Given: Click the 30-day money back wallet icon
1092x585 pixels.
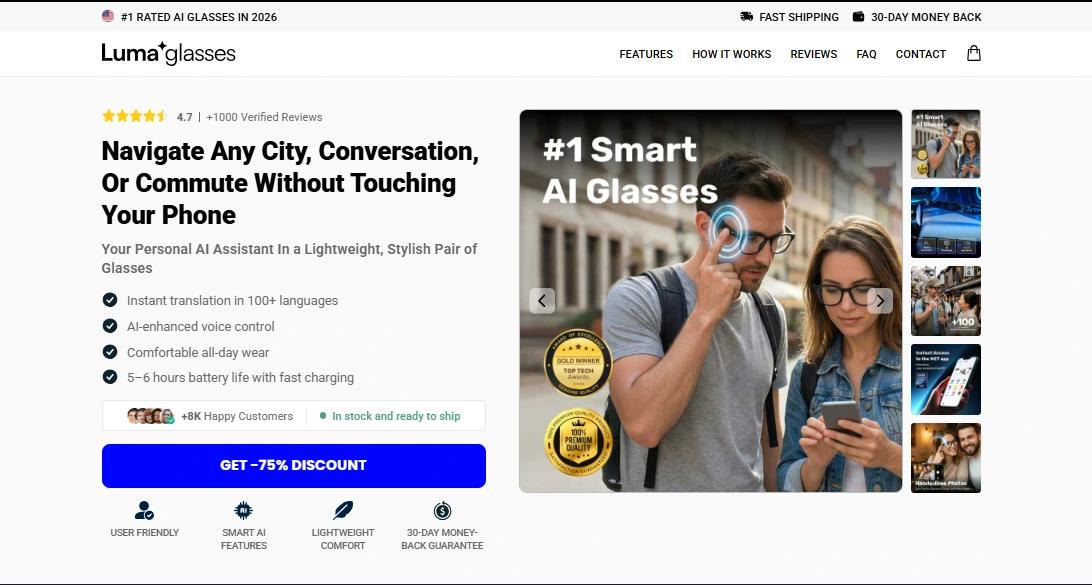Looking at the screenshot, I should pos(859,17).
